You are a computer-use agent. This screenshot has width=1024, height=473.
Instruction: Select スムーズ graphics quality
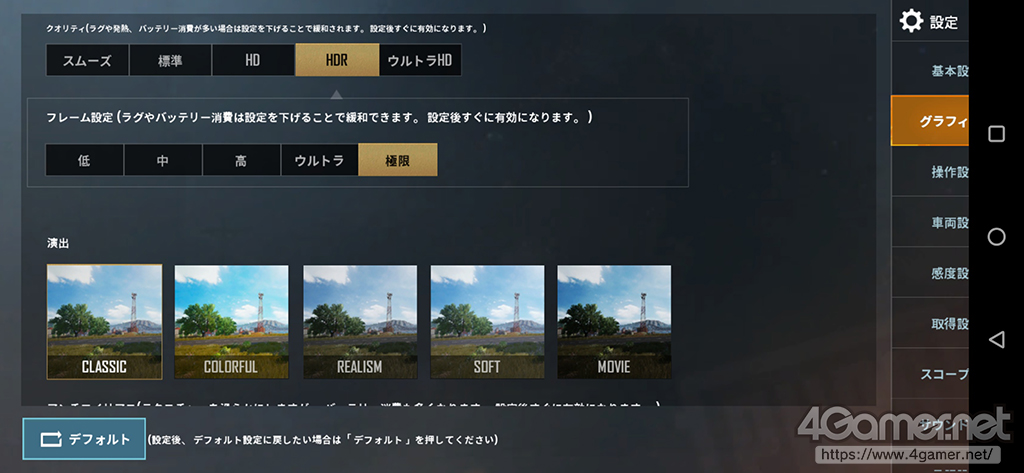pos(87,61)
